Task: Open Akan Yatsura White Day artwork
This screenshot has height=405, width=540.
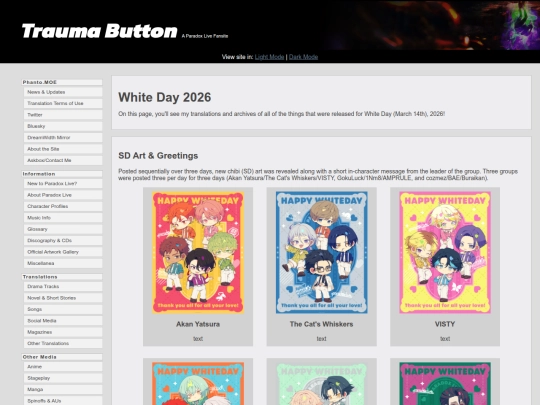Action: (x=198, y=252)
